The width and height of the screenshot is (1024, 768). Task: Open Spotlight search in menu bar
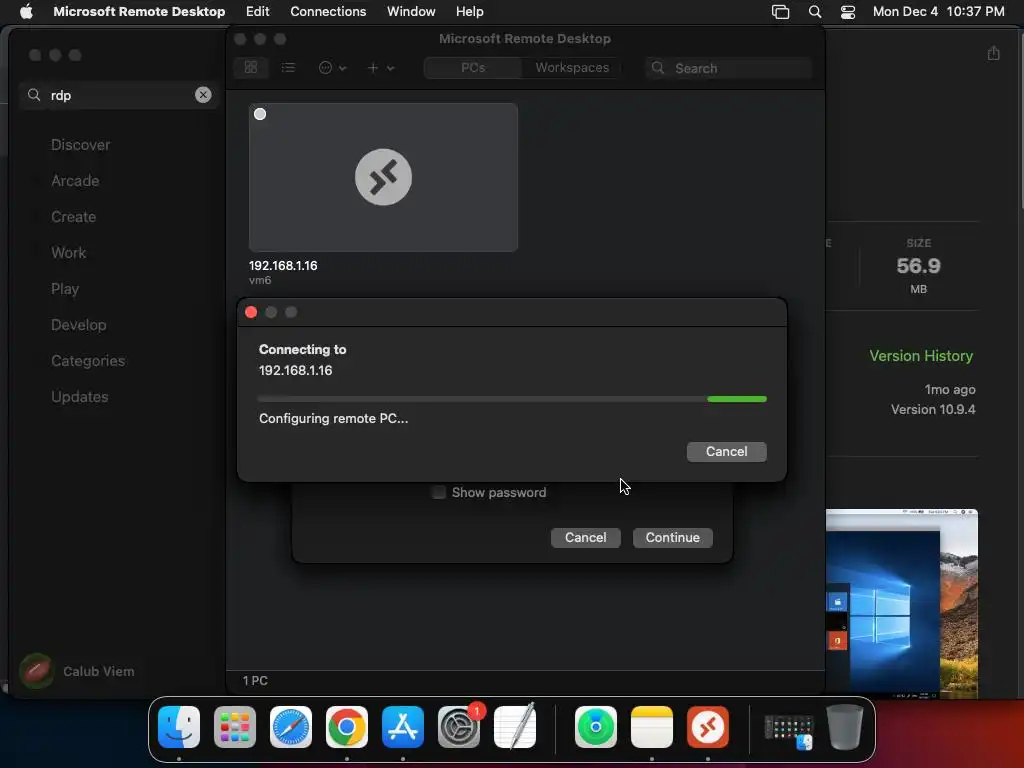pyautogui.click(x=814, y=12)
